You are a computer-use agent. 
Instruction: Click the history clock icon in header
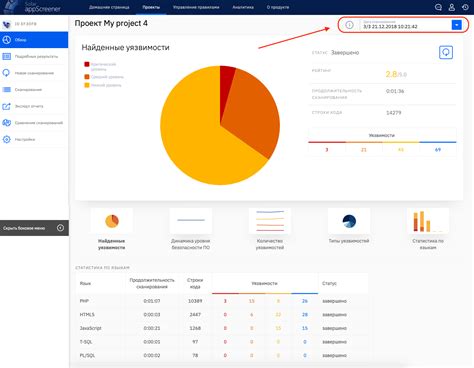(465, 7)
